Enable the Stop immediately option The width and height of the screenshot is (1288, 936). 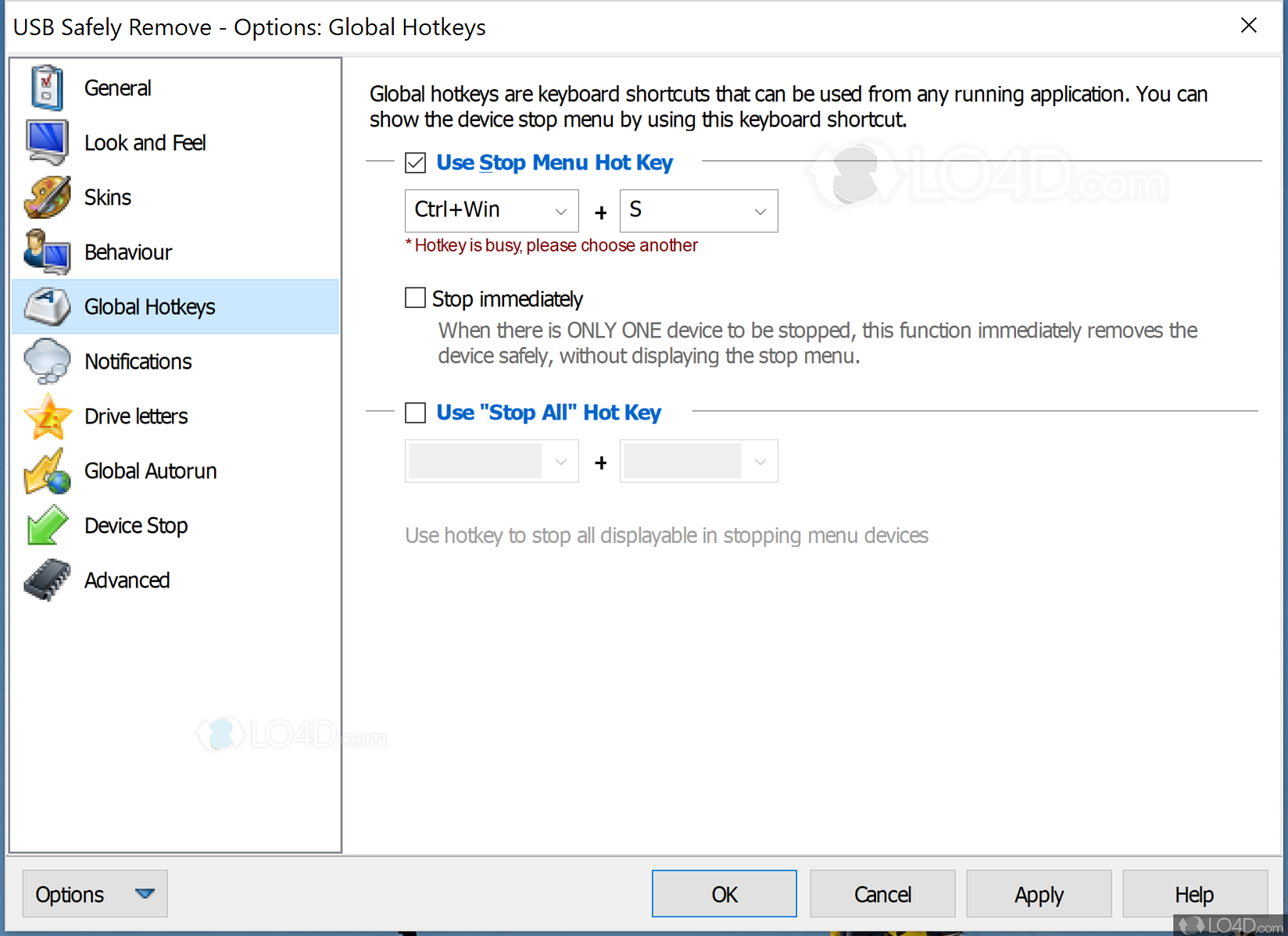(x=415, y=298)
